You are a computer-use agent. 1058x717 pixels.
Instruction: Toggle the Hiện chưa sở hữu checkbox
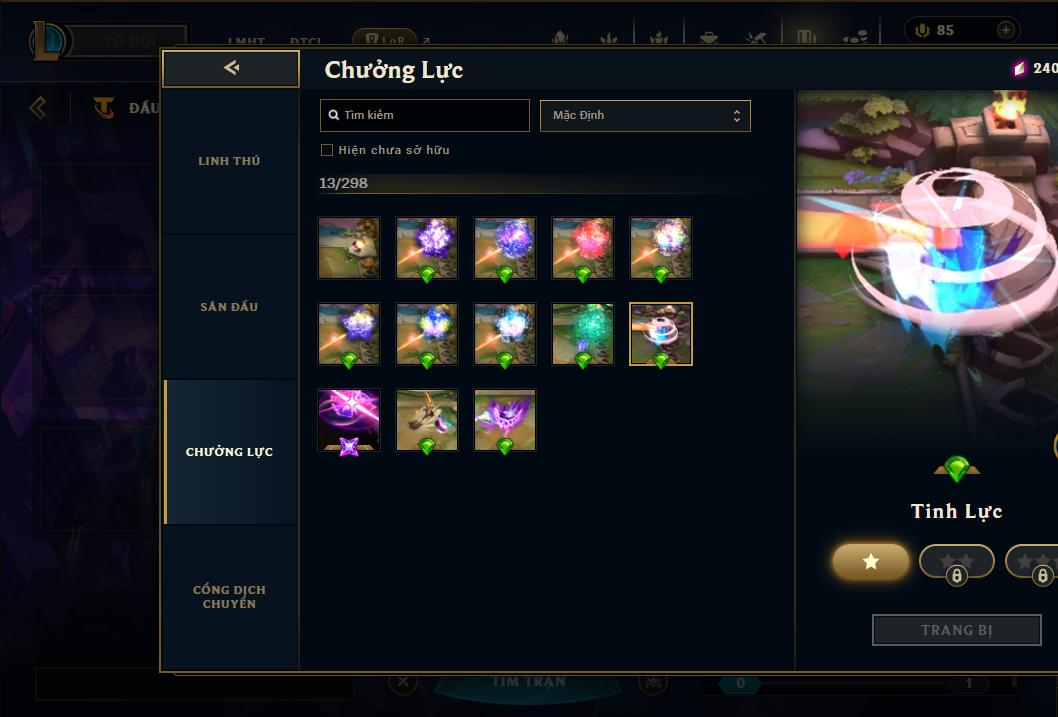[x=327, y=150]
